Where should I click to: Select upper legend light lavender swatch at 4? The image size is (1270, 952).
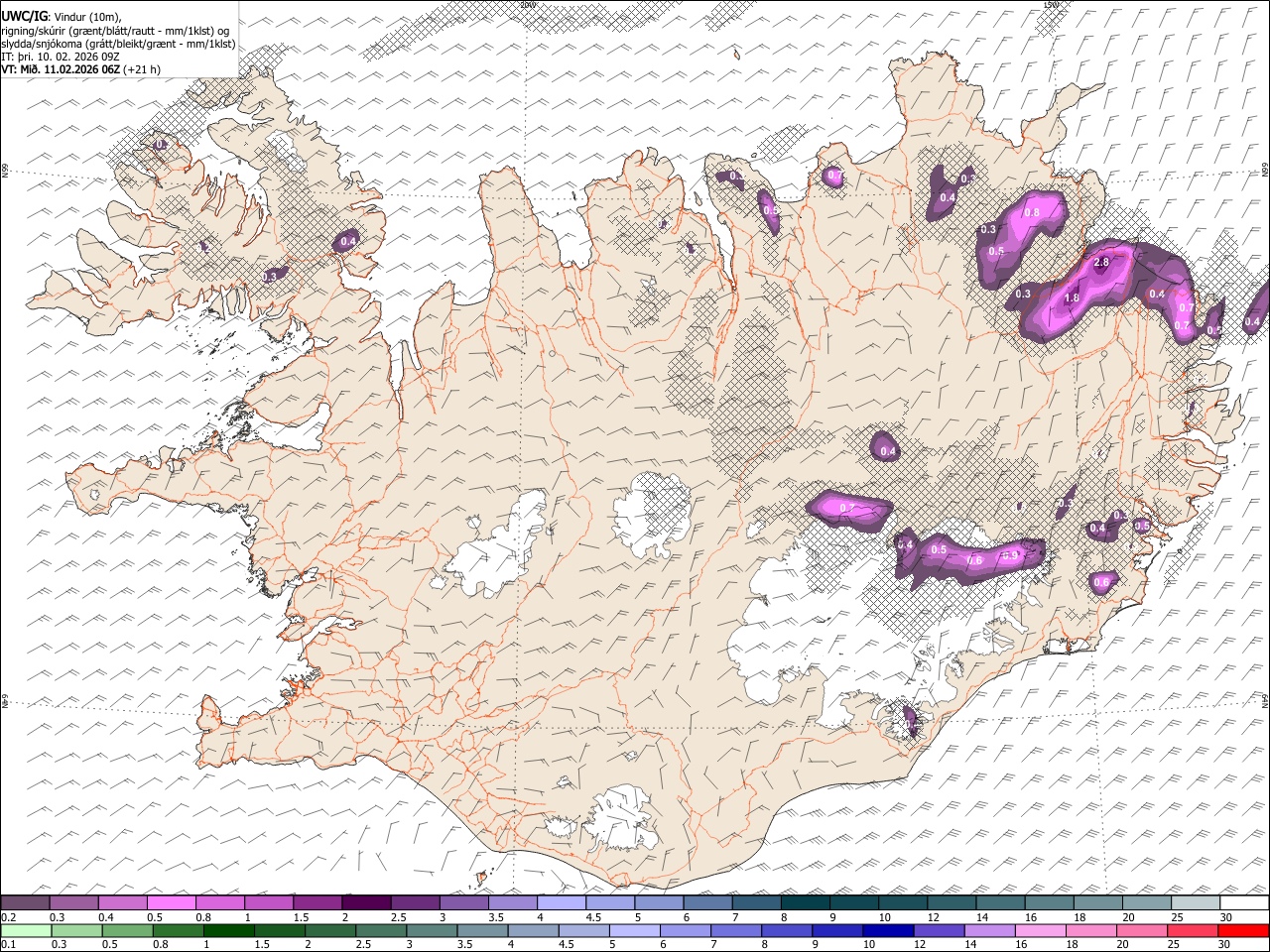pos(561,902)
